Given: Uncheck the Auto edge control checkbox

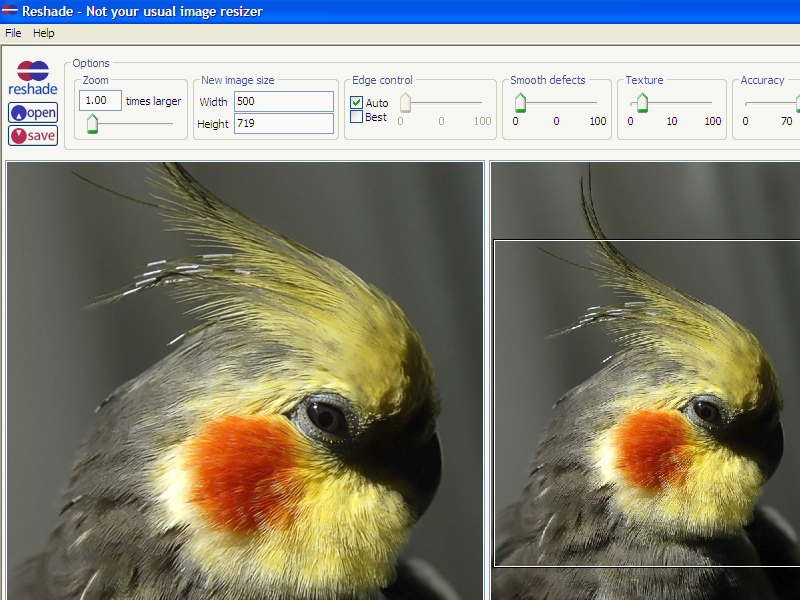Looking at the screenshot, I should (x=357, y=103).
